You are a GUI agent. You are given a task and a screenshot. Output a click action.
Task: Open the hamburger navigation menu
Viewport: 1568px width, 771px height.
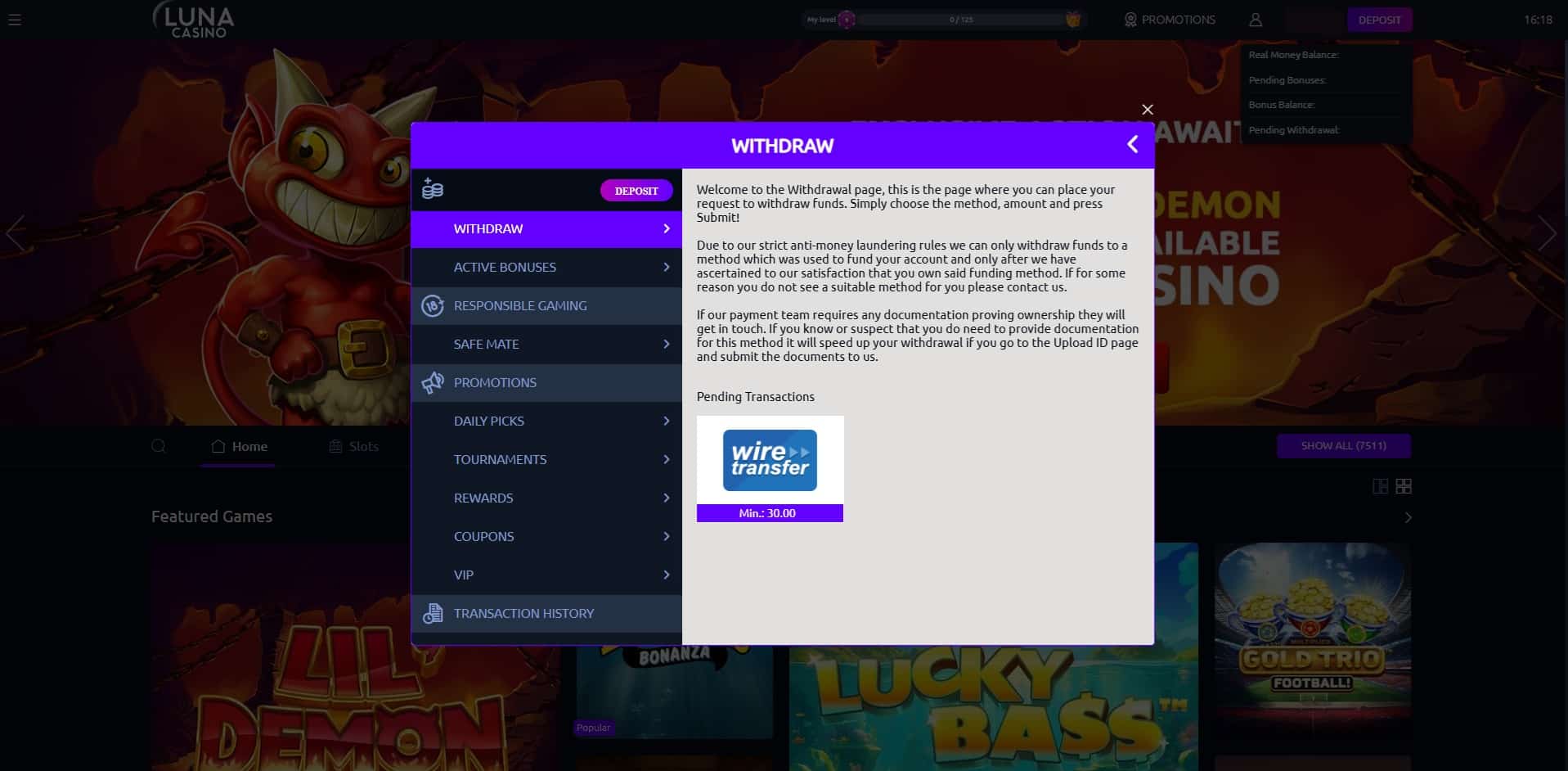(x=15, y=20)
